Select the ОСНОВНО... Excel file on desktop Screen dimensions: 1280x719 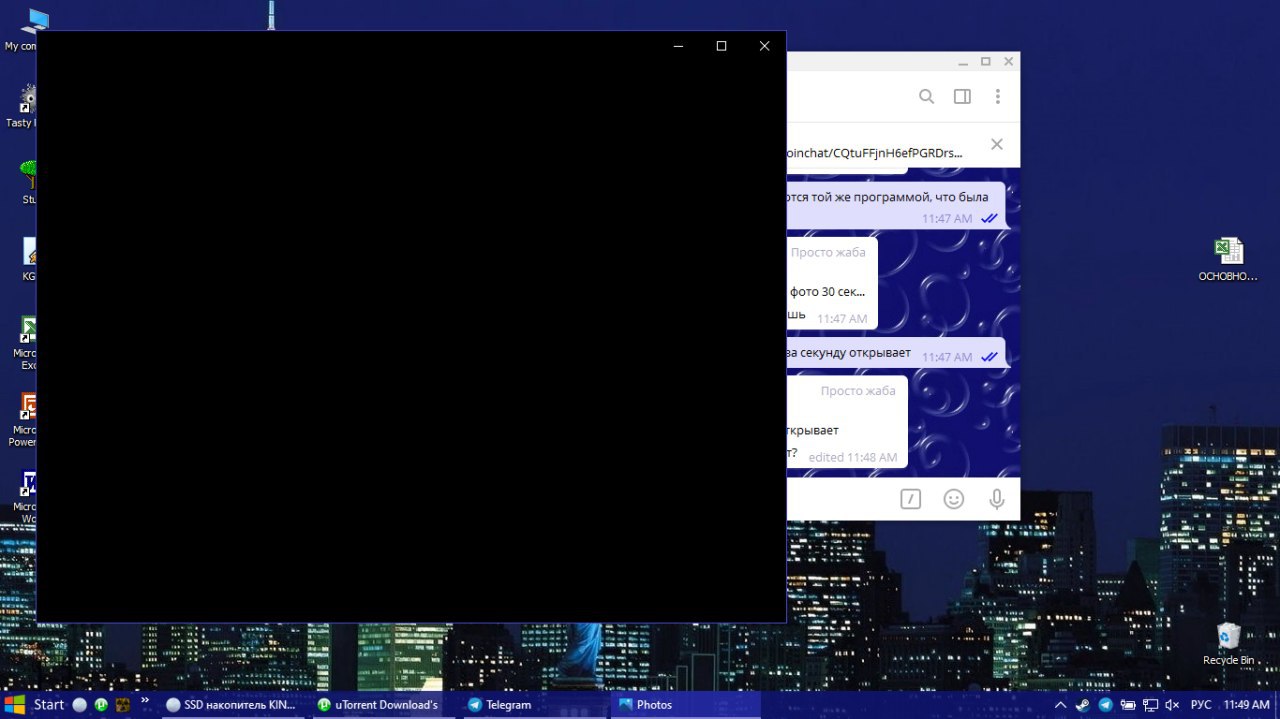tap(1228, 259)
